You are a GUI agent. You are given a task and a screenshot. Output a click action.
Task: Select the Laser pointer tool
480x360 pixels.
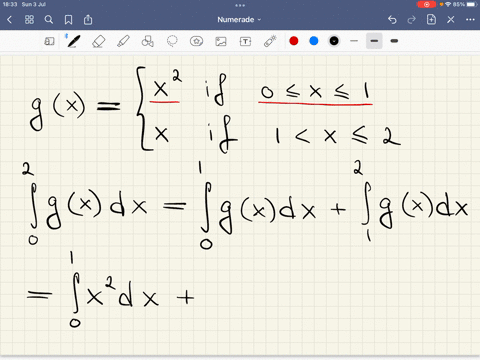click(270, 41)
